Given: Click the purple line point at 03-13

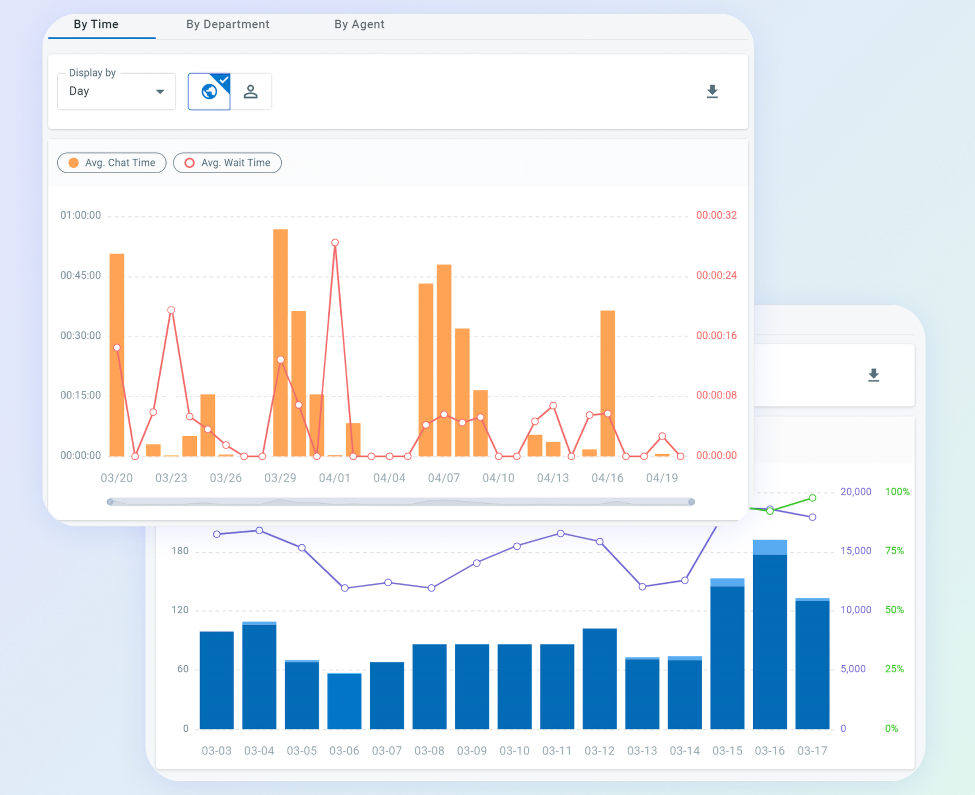Looking at the screenshot, I should coord(642,587).
